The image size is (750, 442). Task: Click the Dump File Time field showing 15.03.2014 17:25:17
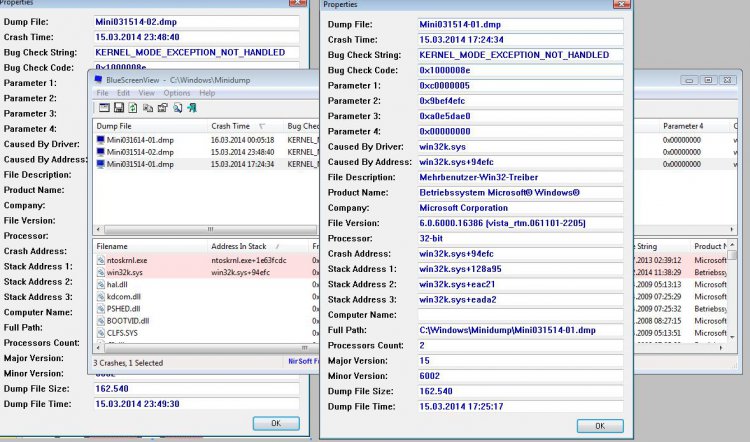(520, 407)
